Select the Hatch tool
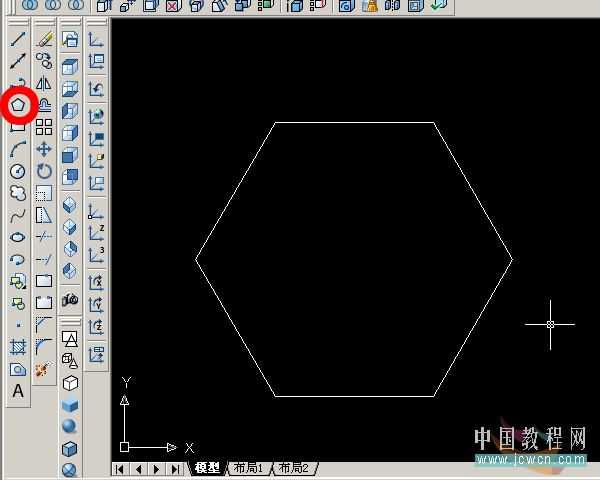 [18, 347]
